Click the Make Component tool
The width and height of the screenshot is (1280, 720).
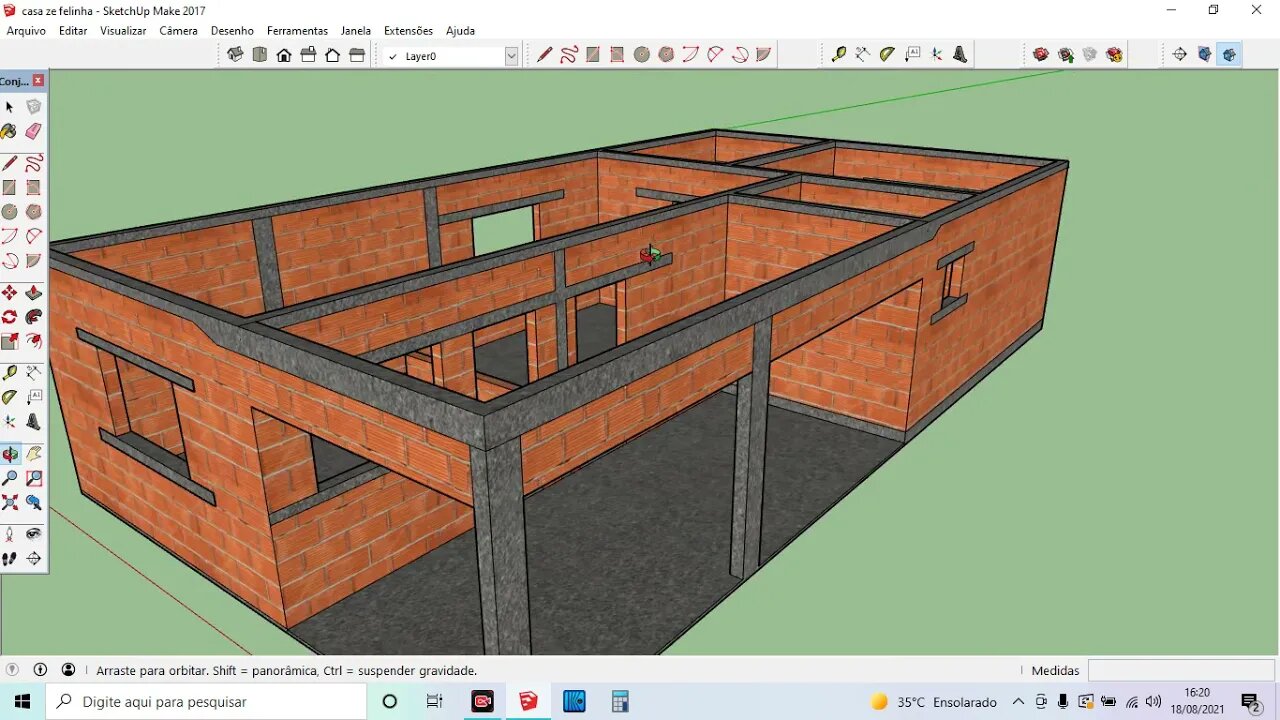point(34,107)
